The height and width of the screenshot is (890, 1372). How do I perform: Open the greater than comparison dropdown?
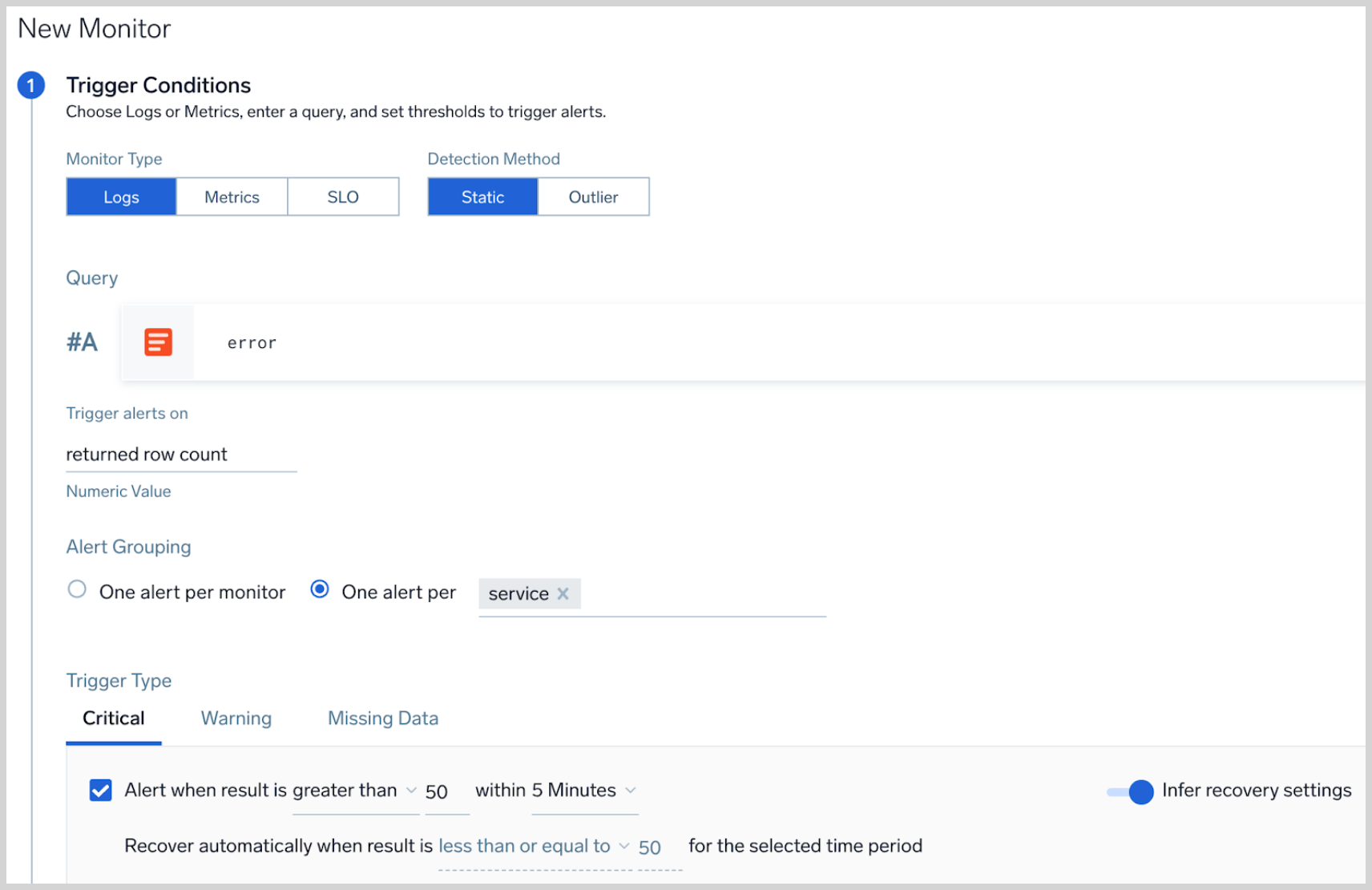[x=355, y=791]
